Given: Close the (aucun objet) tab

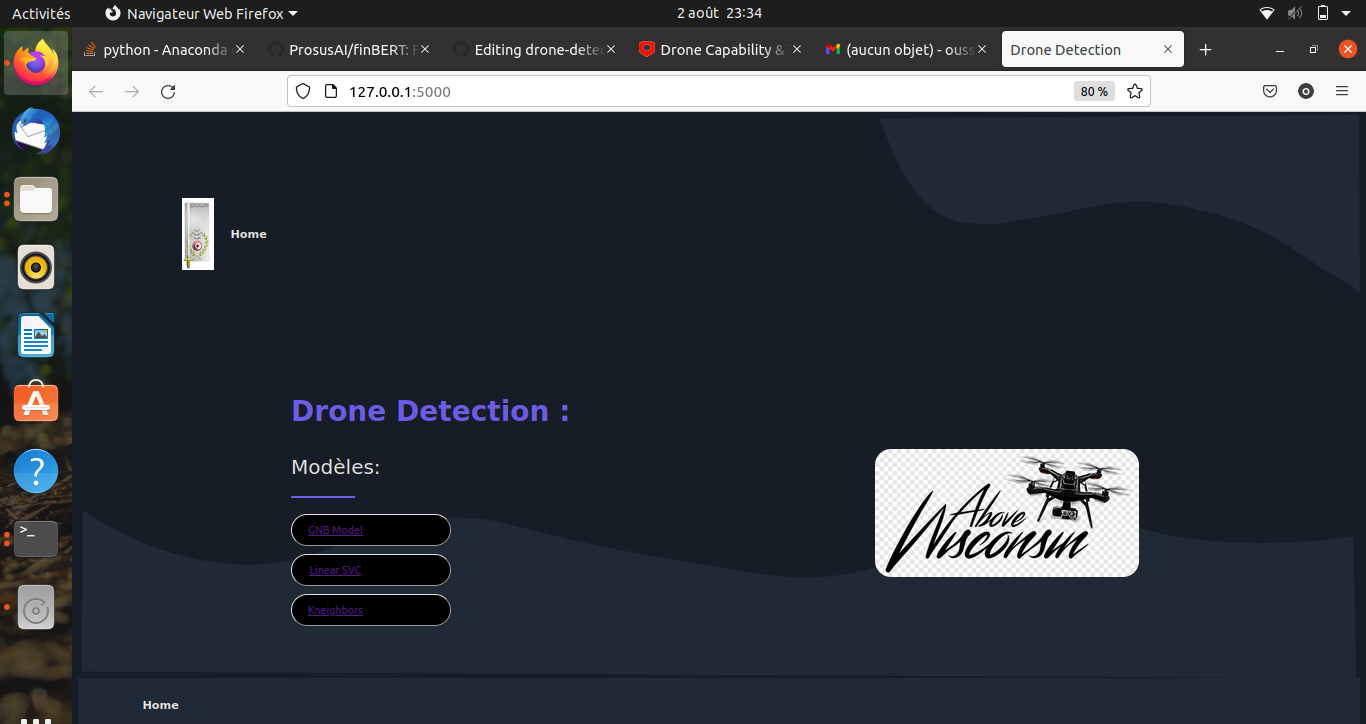Looking at the screenshot, I should (982, 49).
